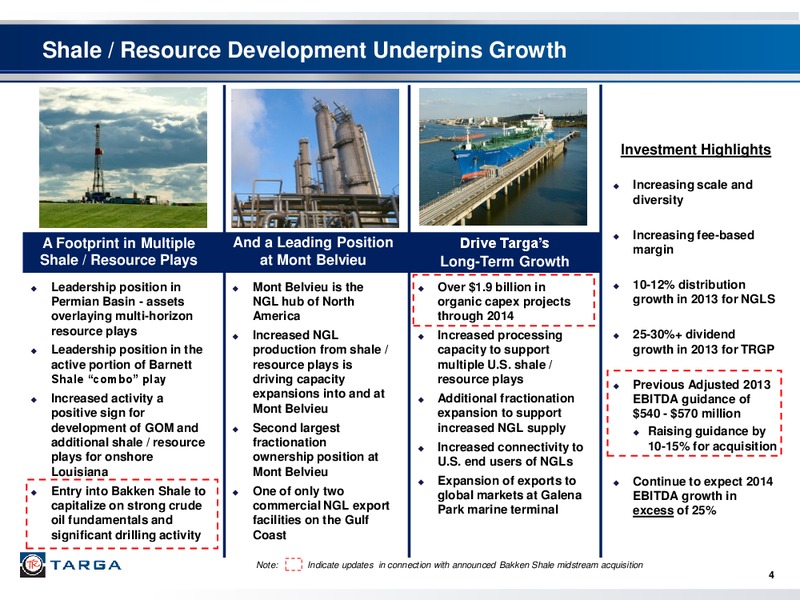Click the 'Investment Highlights' heading
The image size is (800, 600).
695,149
